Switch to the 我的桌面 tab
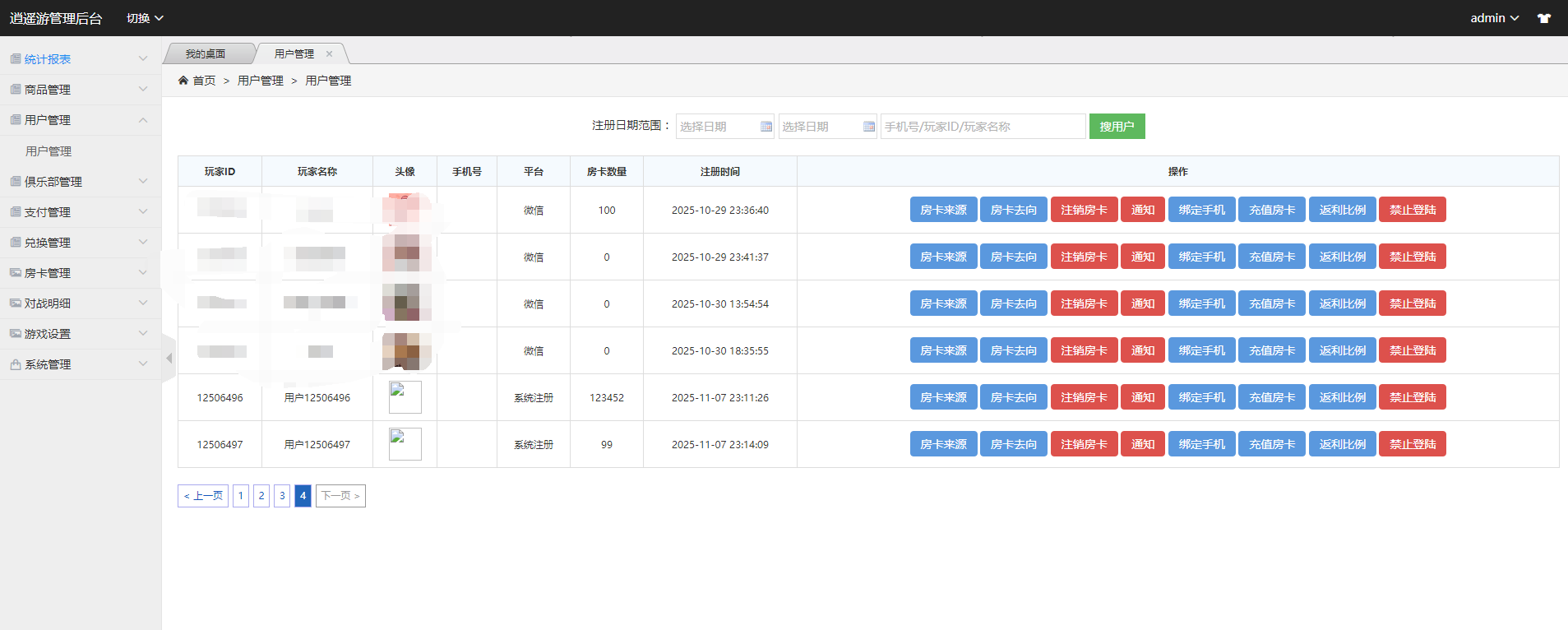The height and width of the screenshot is (630, 1568). pyautogui.click(x=206, y=54)
